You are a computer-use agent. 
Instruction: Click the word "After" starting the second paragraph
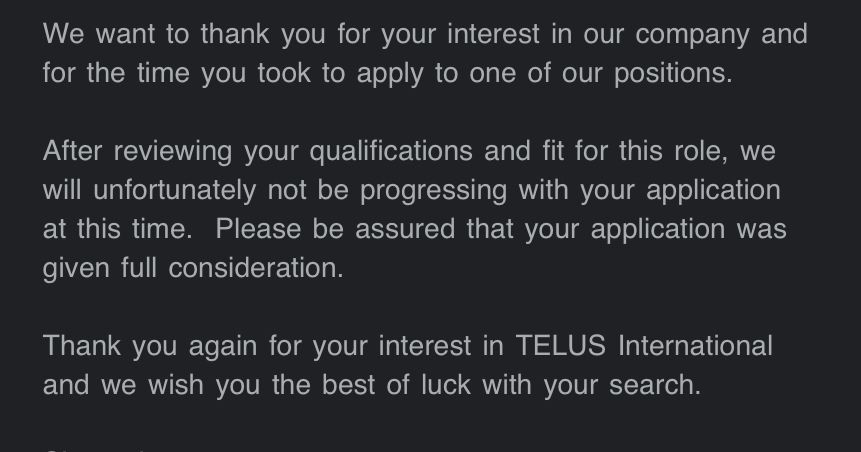(73, 151)
